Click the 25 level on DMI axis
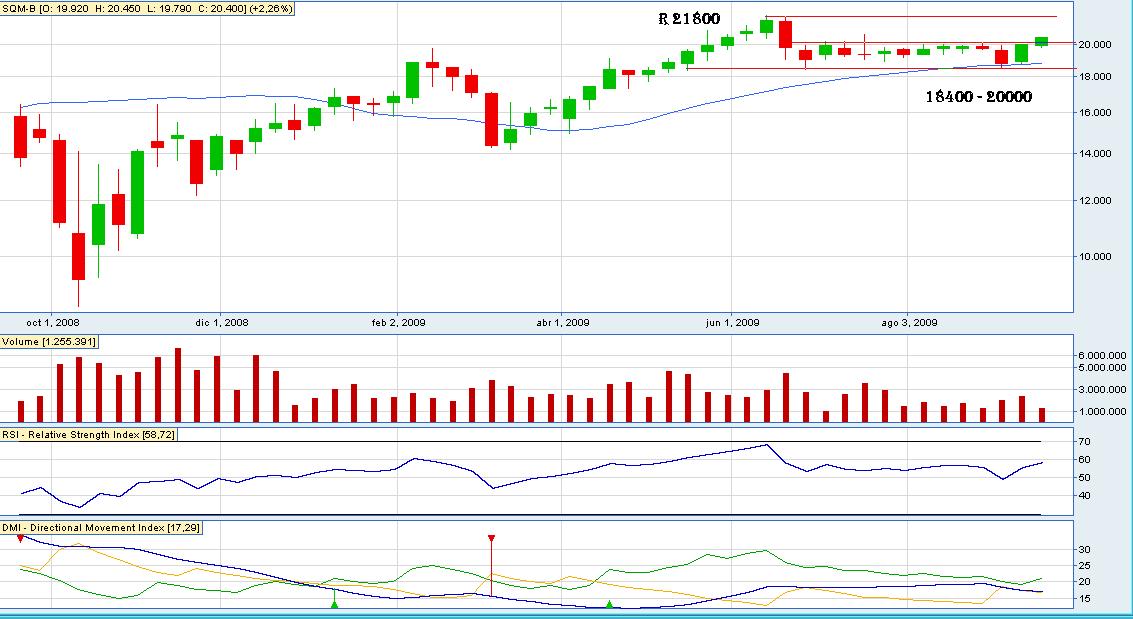This screenshot has height=619, width=1133. coord(1085,566)
